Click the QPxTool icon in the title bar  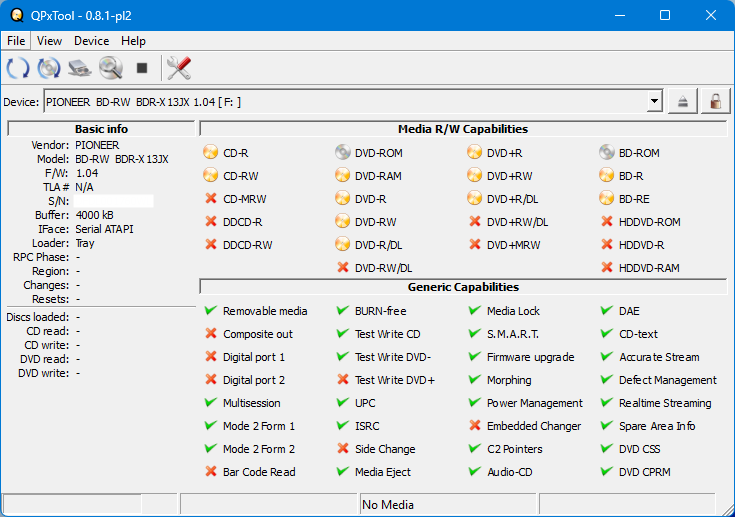coord(16,15)
